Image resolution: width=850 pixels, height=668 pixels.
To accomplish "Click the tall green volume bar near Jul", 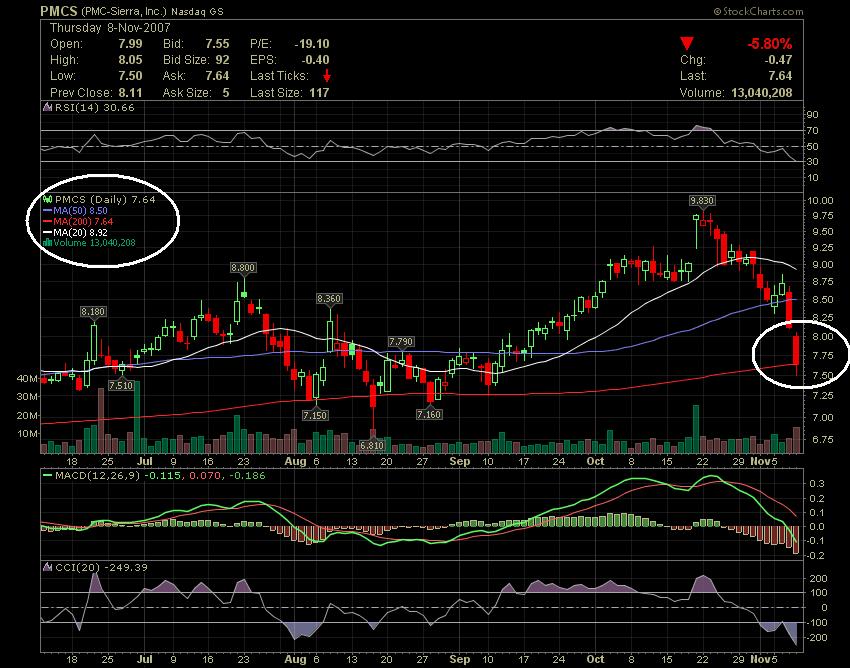I will [x=137, y=417].
